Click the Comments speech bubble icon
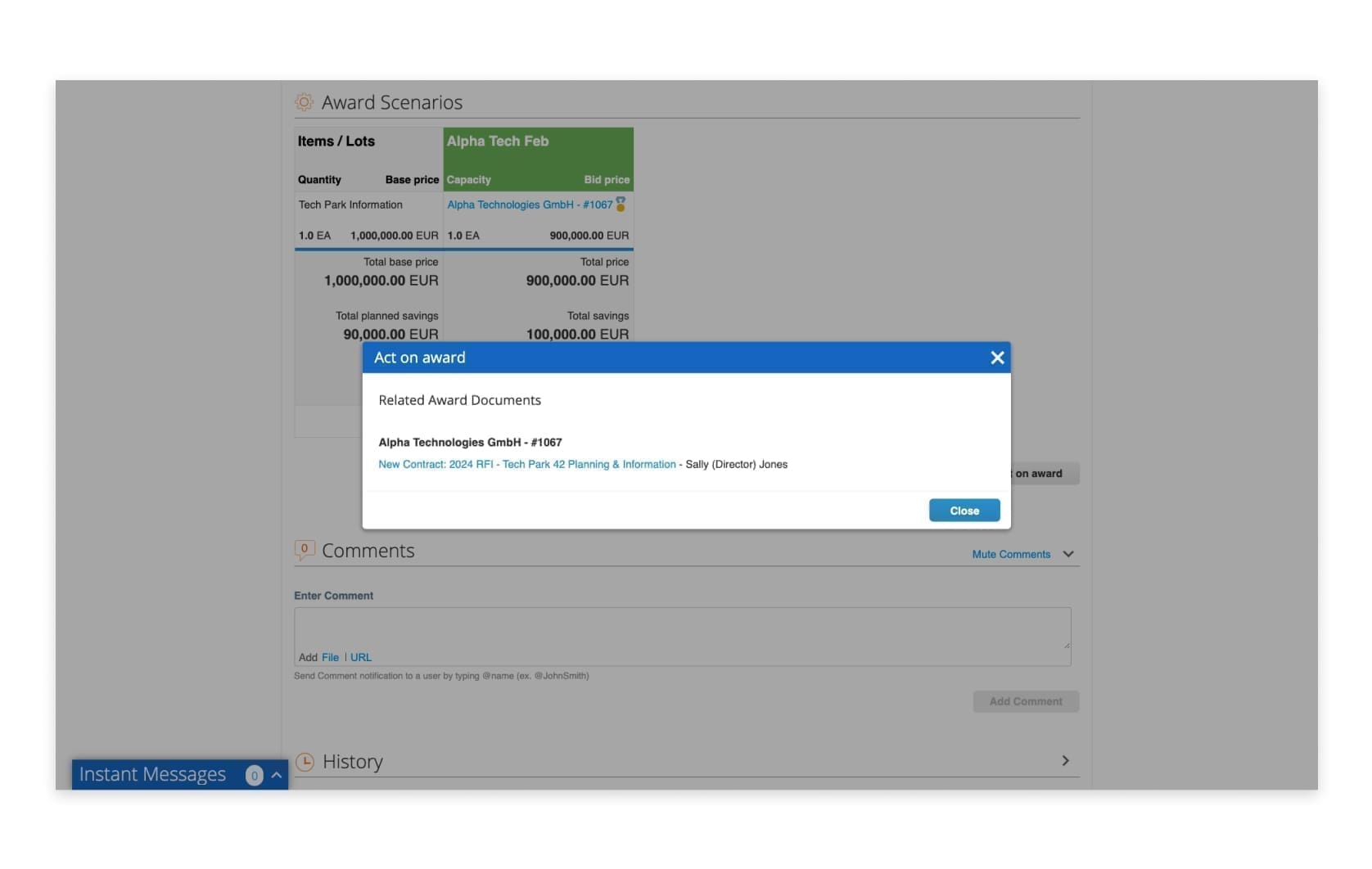Viewport: 1372px width, 869px height. tap(304, 550)
